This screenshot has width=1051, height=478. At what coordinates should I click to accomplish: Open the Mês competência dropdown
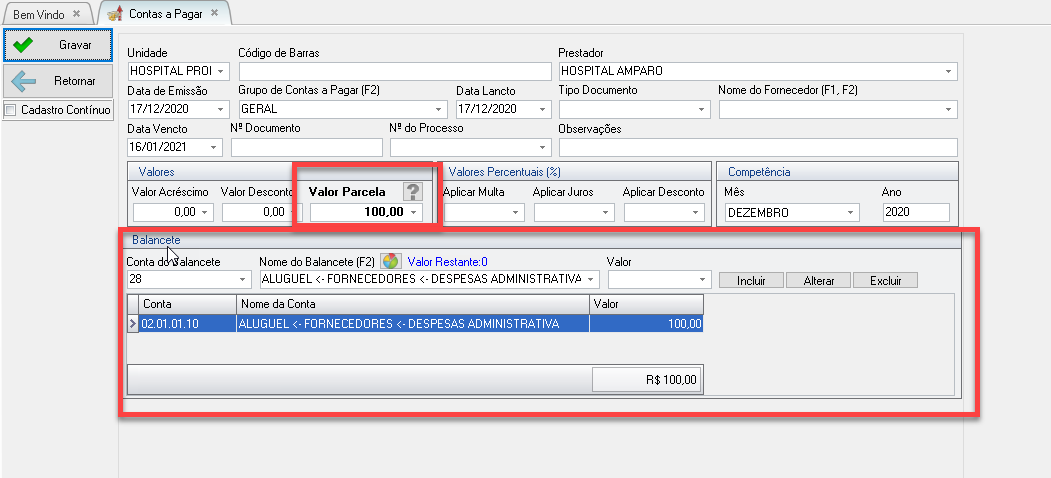[850, 212]
